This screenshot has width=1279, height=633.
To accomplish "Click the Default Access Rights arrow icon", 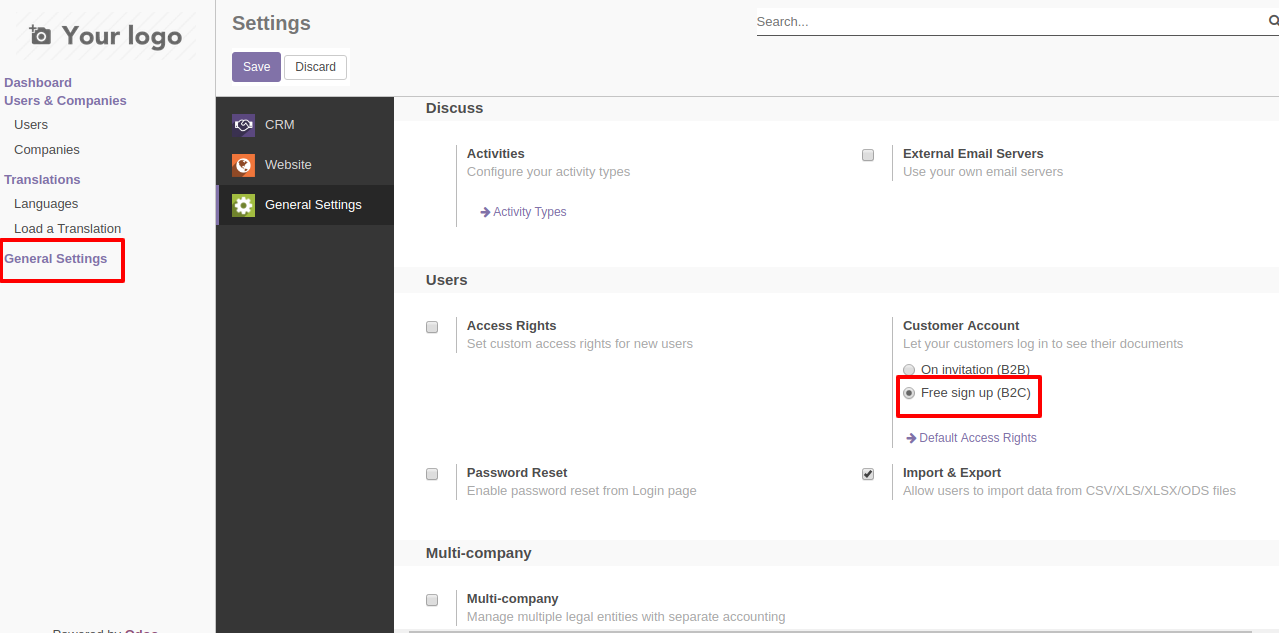I will (x=911, y=438).
